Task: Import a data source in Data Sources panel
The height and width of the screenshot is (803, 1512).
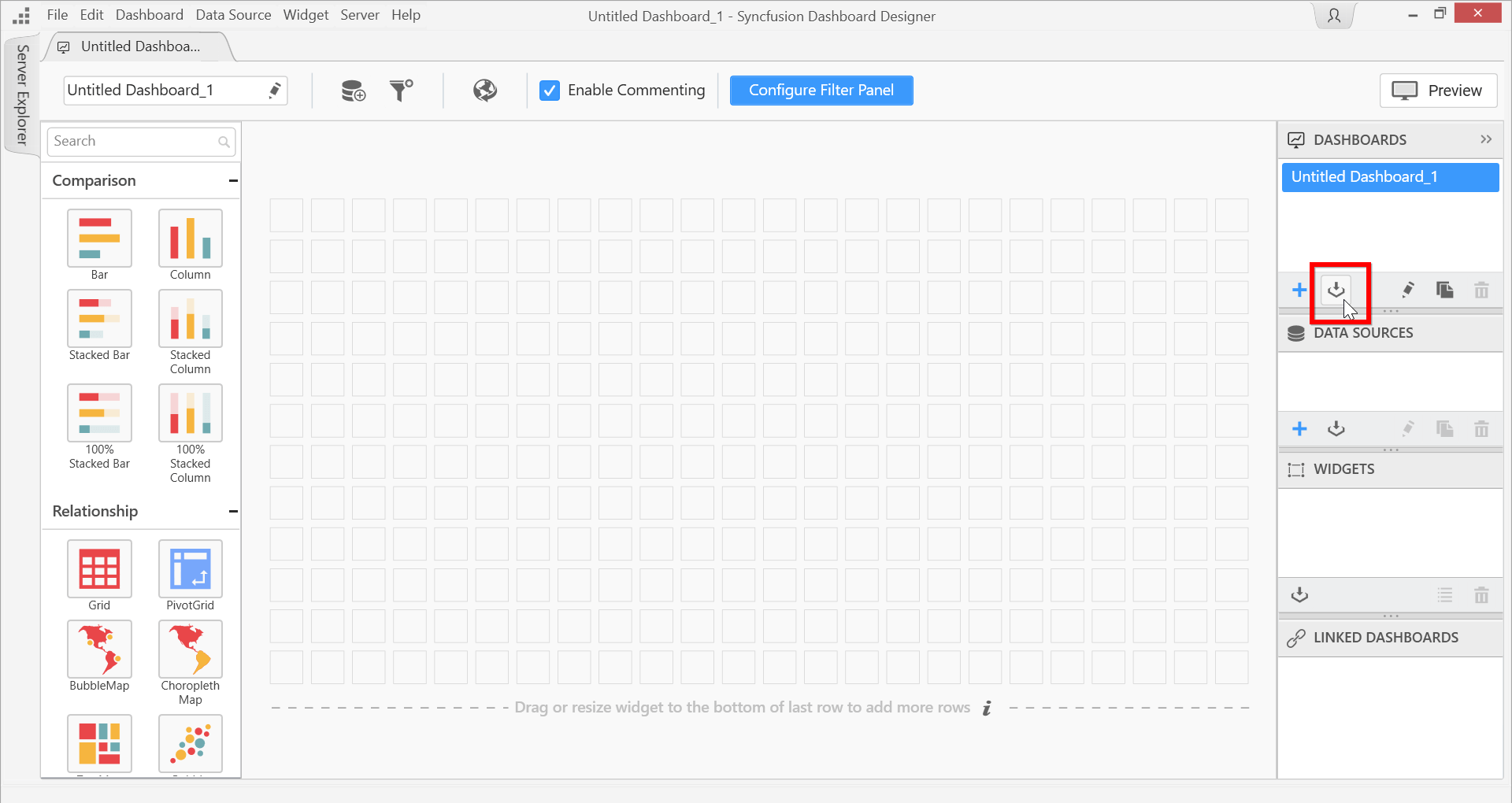Action: 1336,429
